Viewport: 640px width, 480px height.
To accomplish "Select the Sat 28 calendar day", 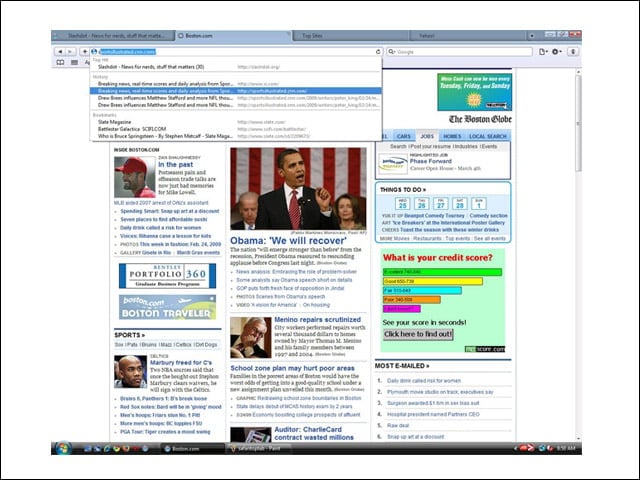I will click(x=460, y=203).
